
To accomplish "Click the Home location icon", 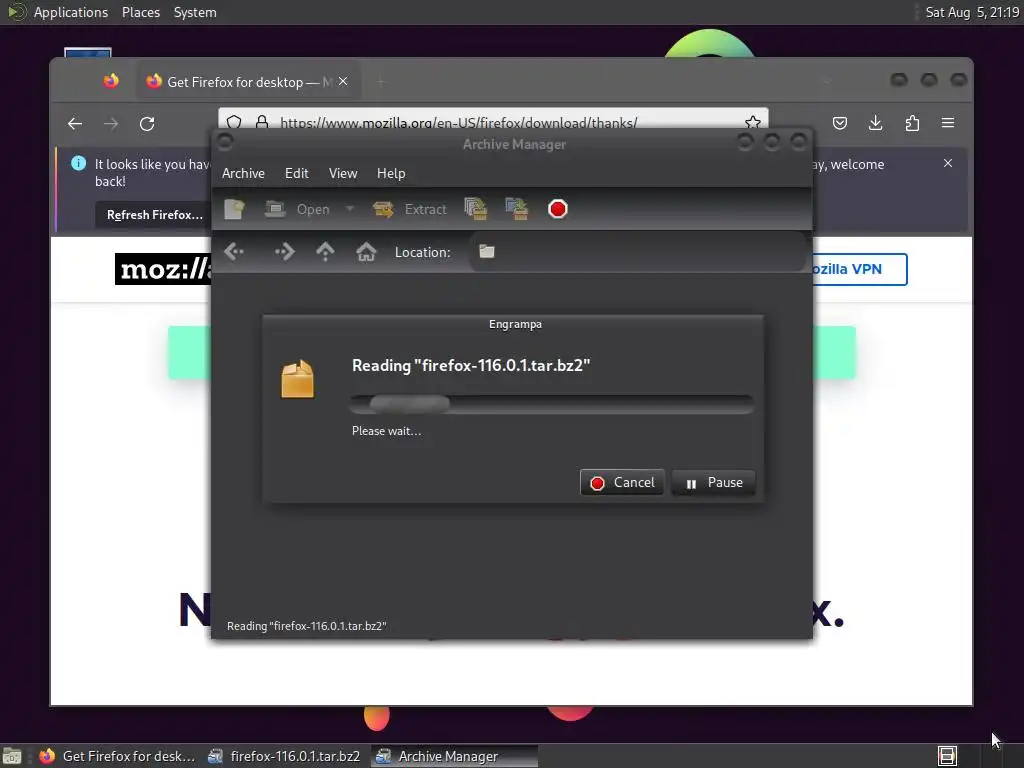I will pyautogui.click(x=366, y=251).
